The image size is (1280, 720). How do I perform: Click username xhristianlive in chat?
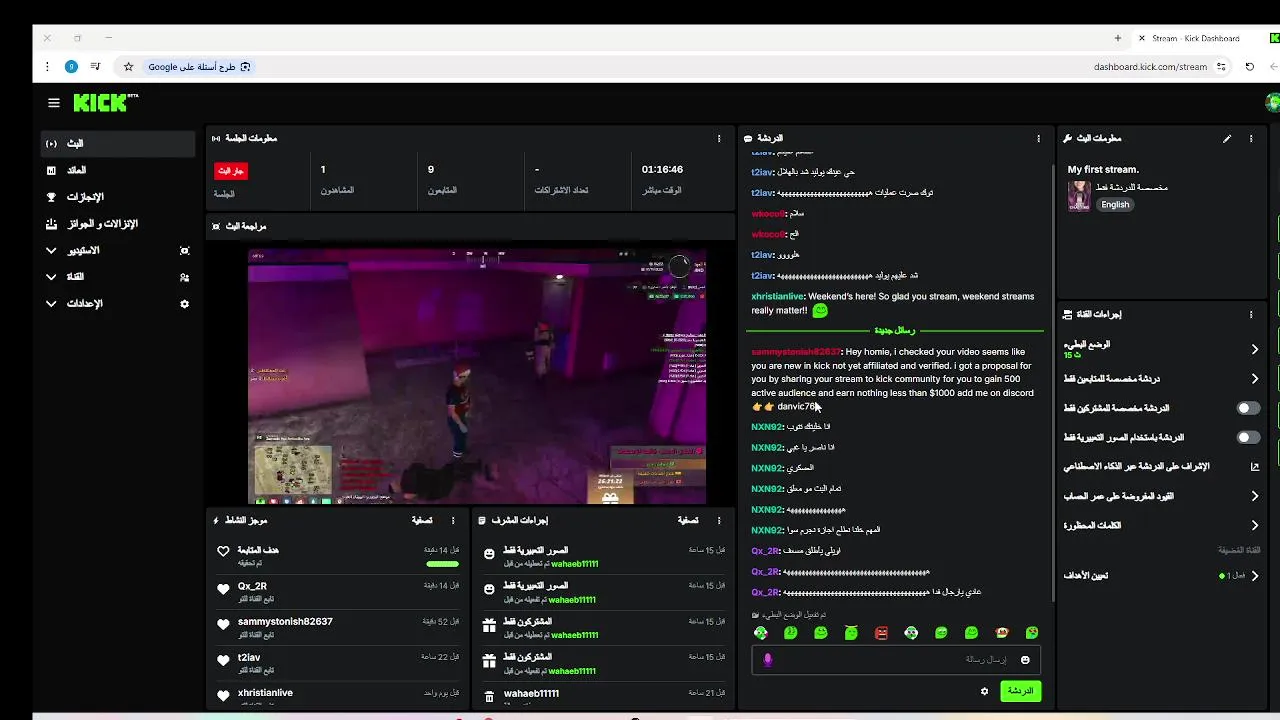778,297
